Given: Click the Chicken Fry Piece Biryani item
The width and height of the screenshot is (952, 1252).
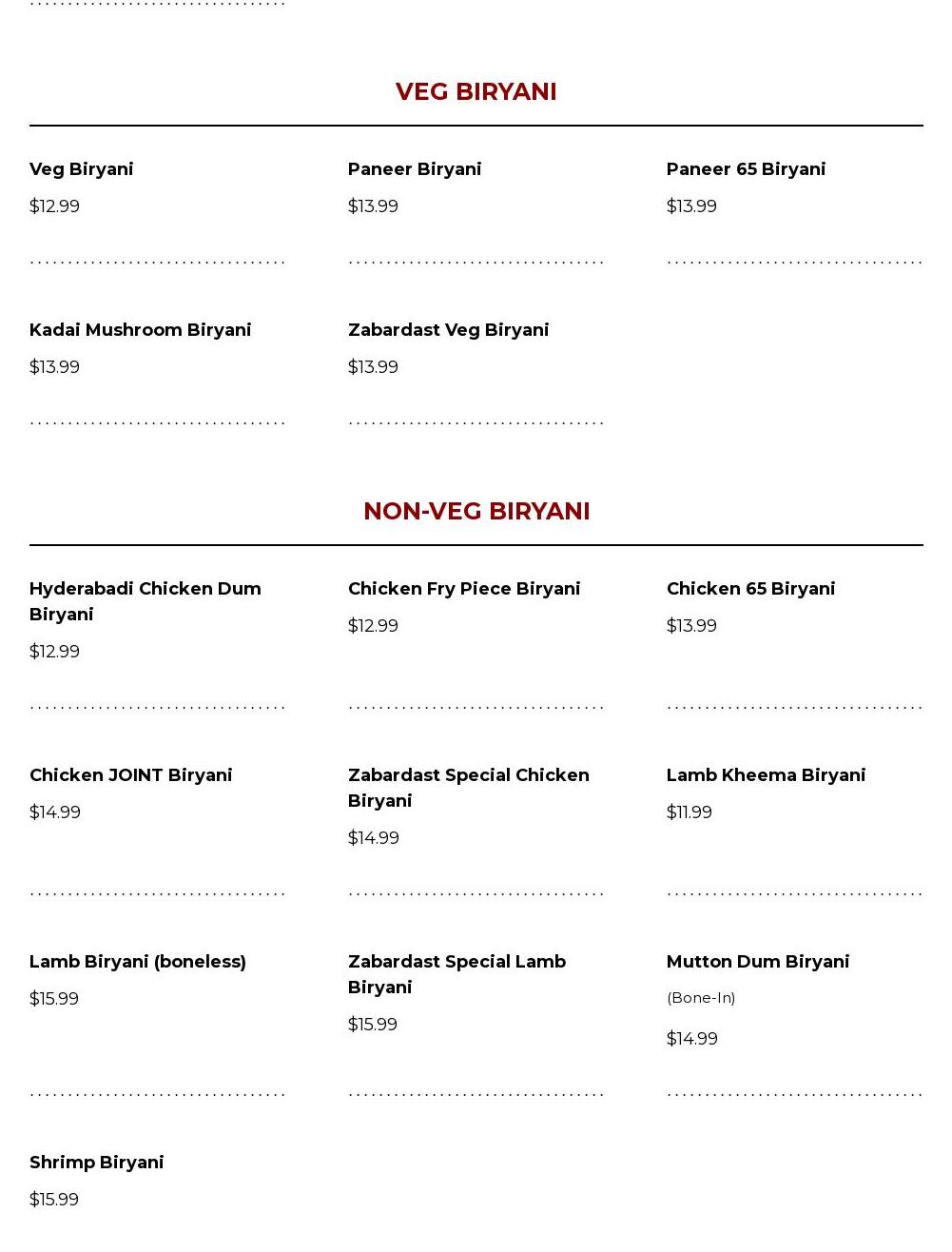Looking at the screenshot, I should [x=464, y=589].
